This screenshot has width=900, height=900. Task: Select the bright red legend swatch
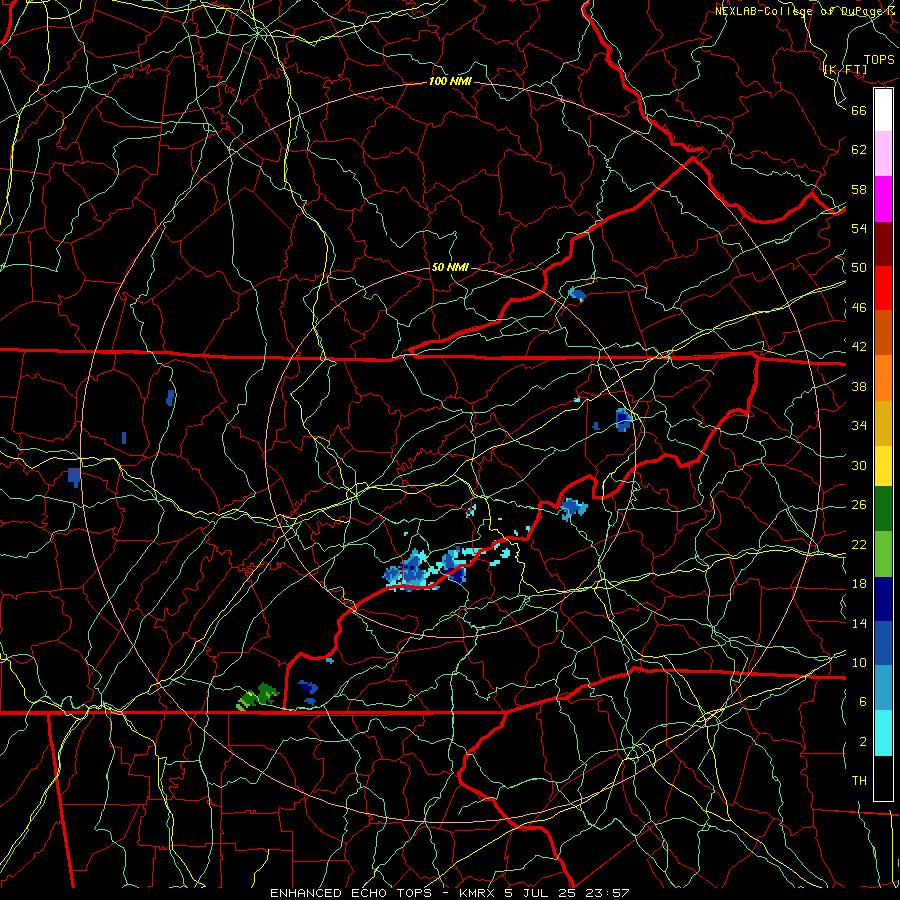point(883,288)
